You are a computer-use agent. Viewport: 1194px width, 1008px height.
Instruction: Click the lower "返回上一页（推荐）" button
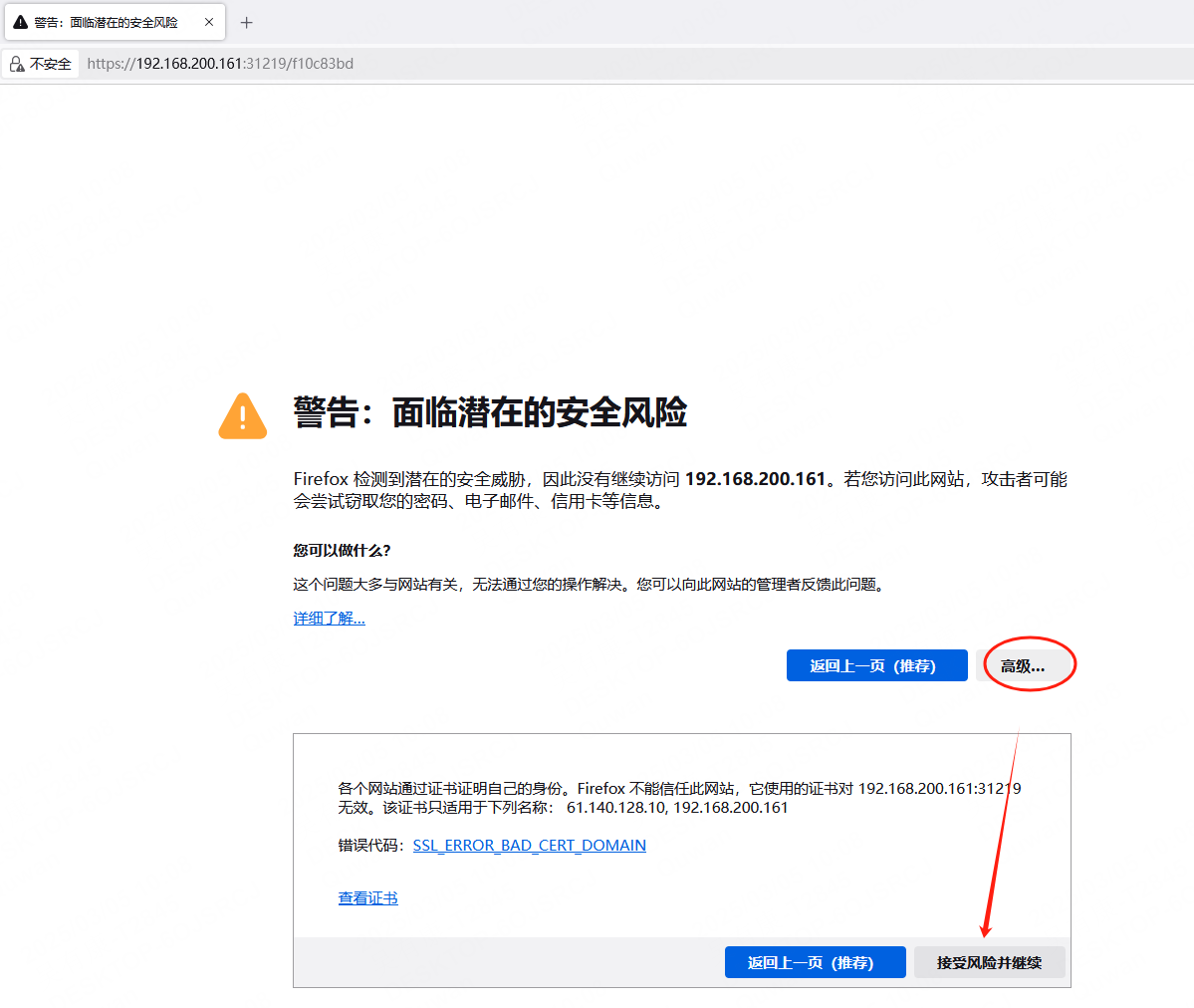coord(815,961)
